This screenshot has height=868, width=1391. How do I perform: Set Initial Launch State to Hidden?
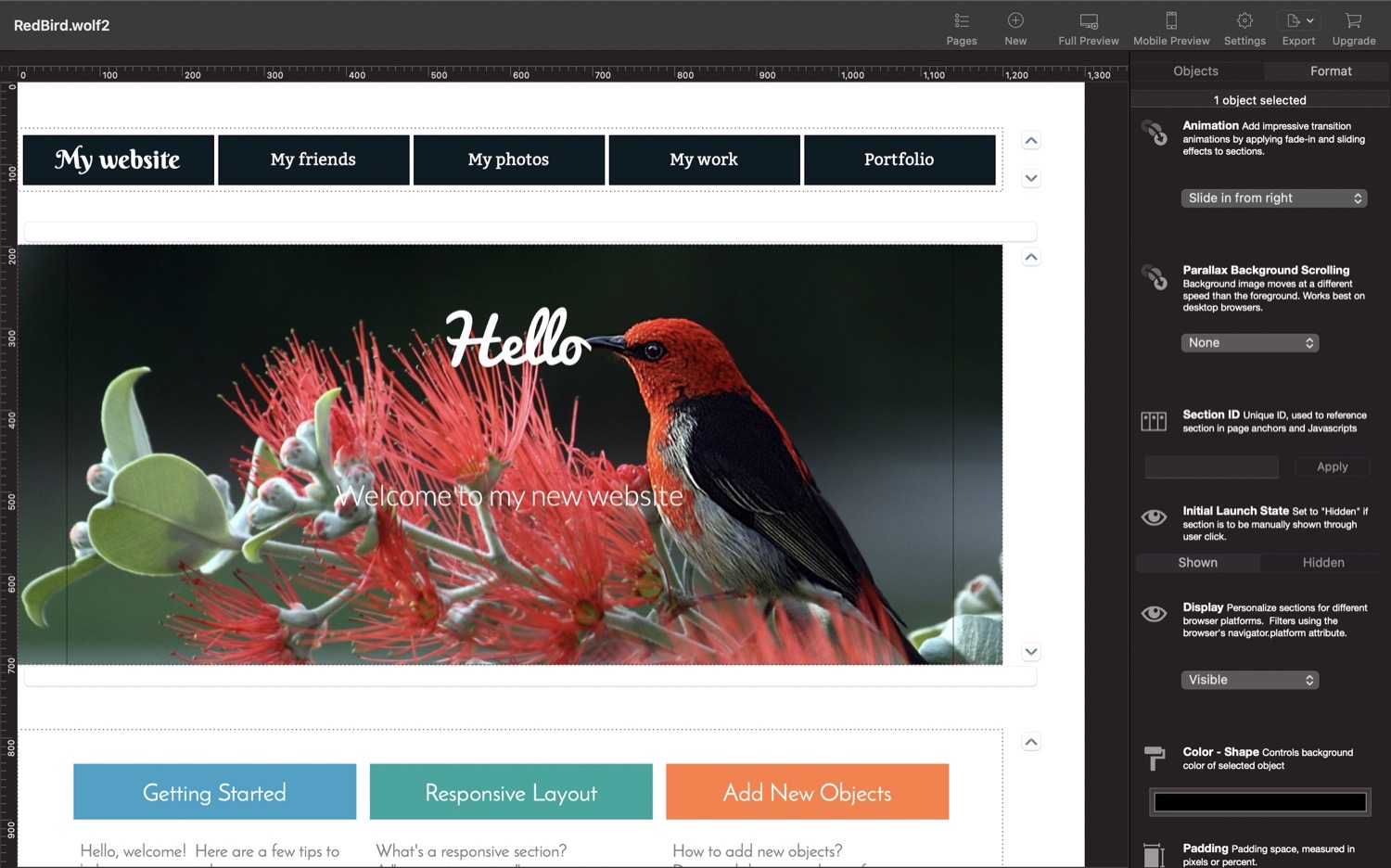click(1323, 563)
